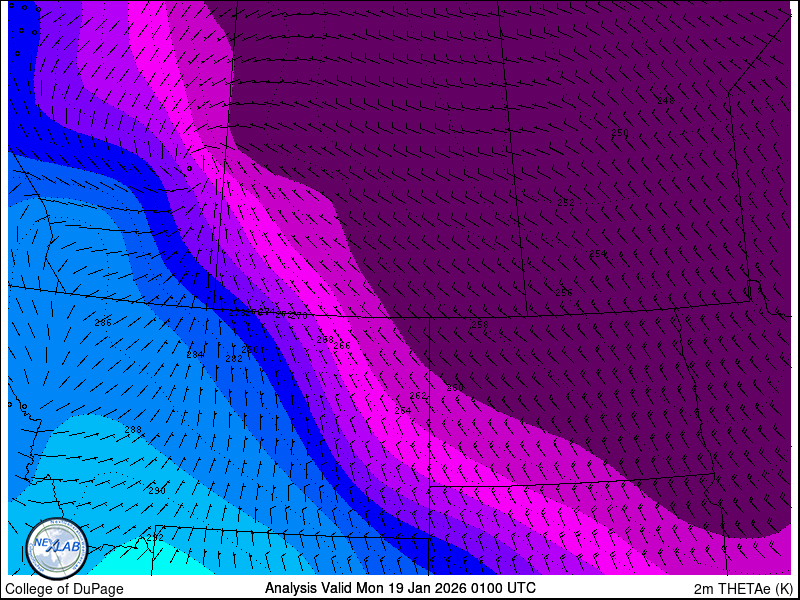Screen dimensions: 800x600
Task: Click the 292 contour label
Action: (155, 538)
